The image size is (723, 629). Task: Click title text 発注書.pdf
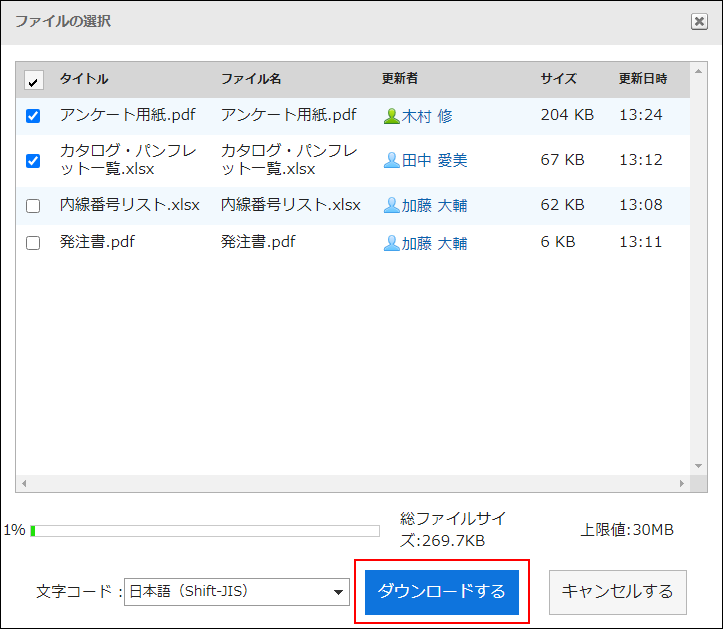pos(97,242)
